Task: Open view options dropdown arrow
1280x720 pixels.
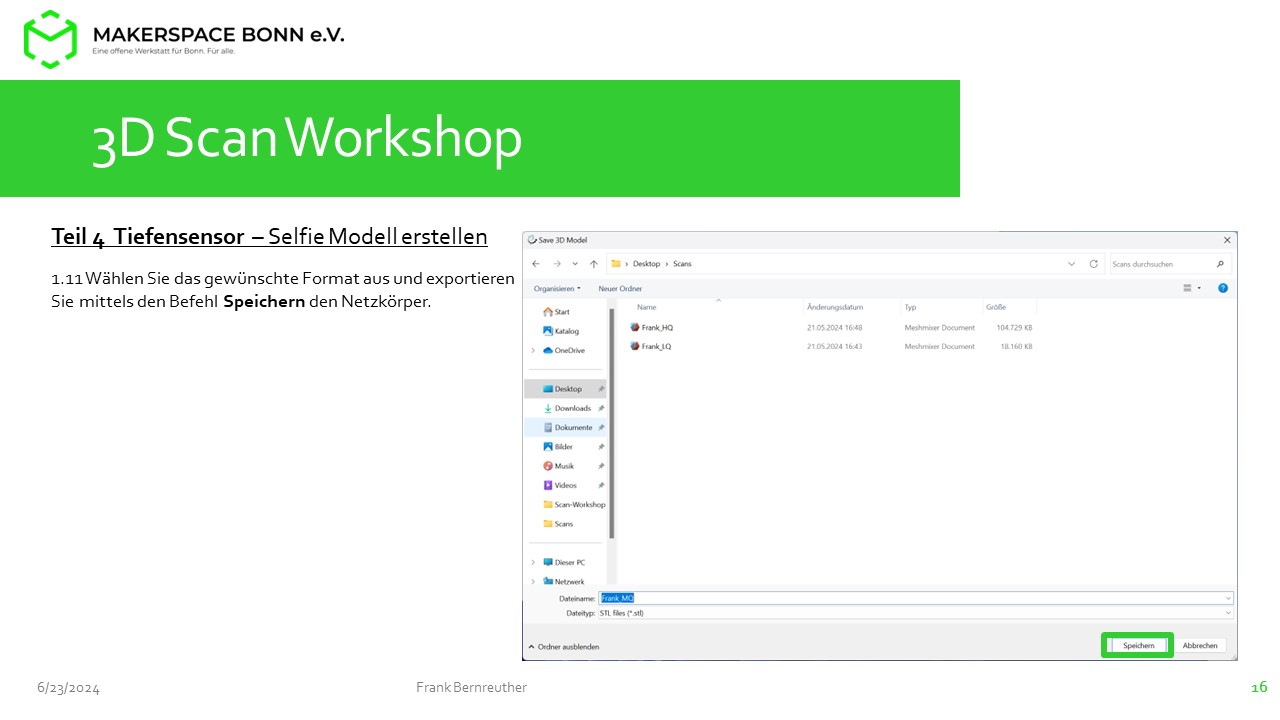Action: (x=1199, y=288)
